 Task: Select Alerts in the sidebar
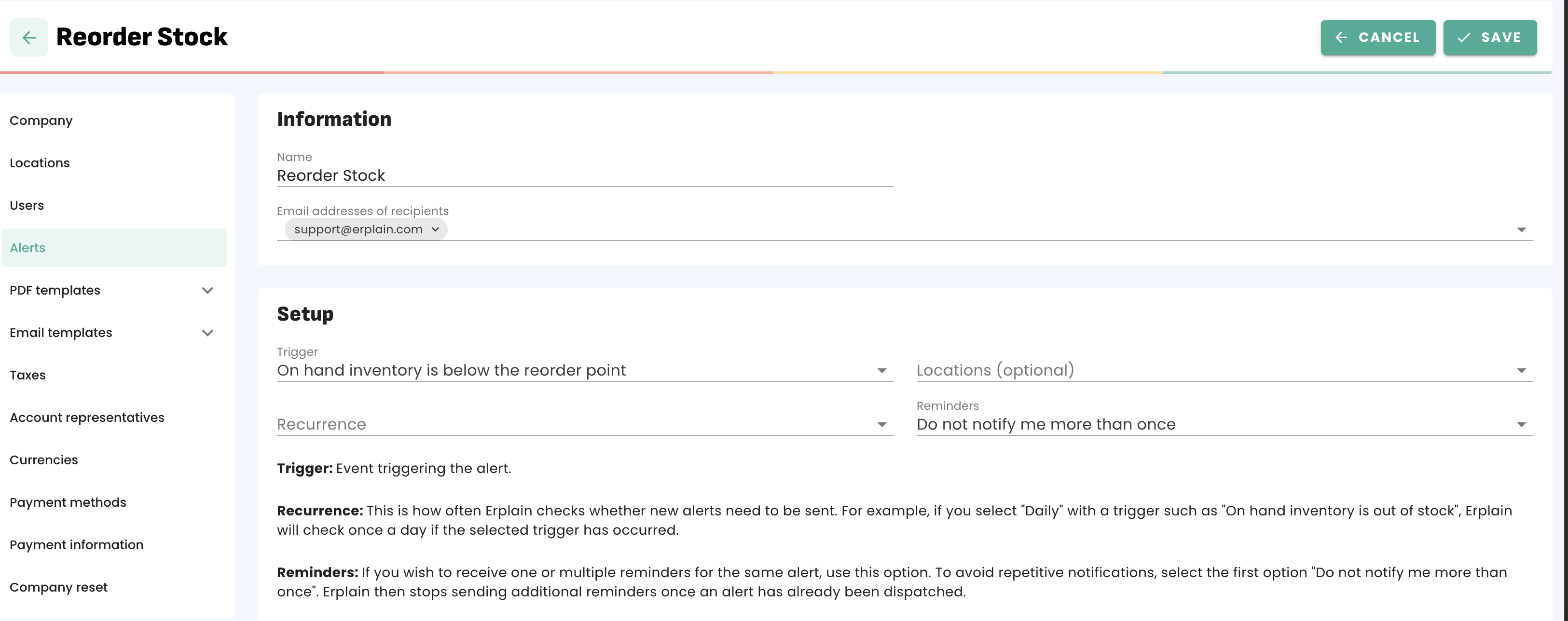pyautogui.click(x=28, y=247)
